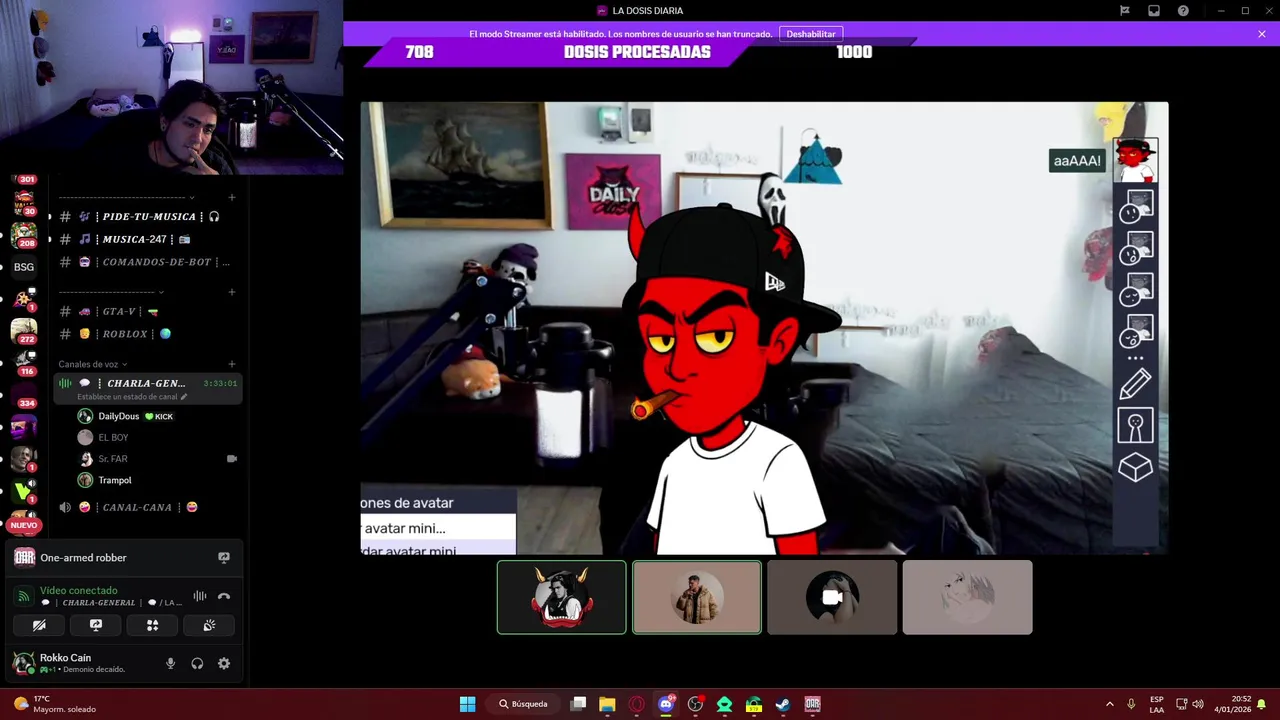The width and height of the screenshot is (1280, 720).
Task: Open the soundboard button in voice panel
Action: click(209, 625)
